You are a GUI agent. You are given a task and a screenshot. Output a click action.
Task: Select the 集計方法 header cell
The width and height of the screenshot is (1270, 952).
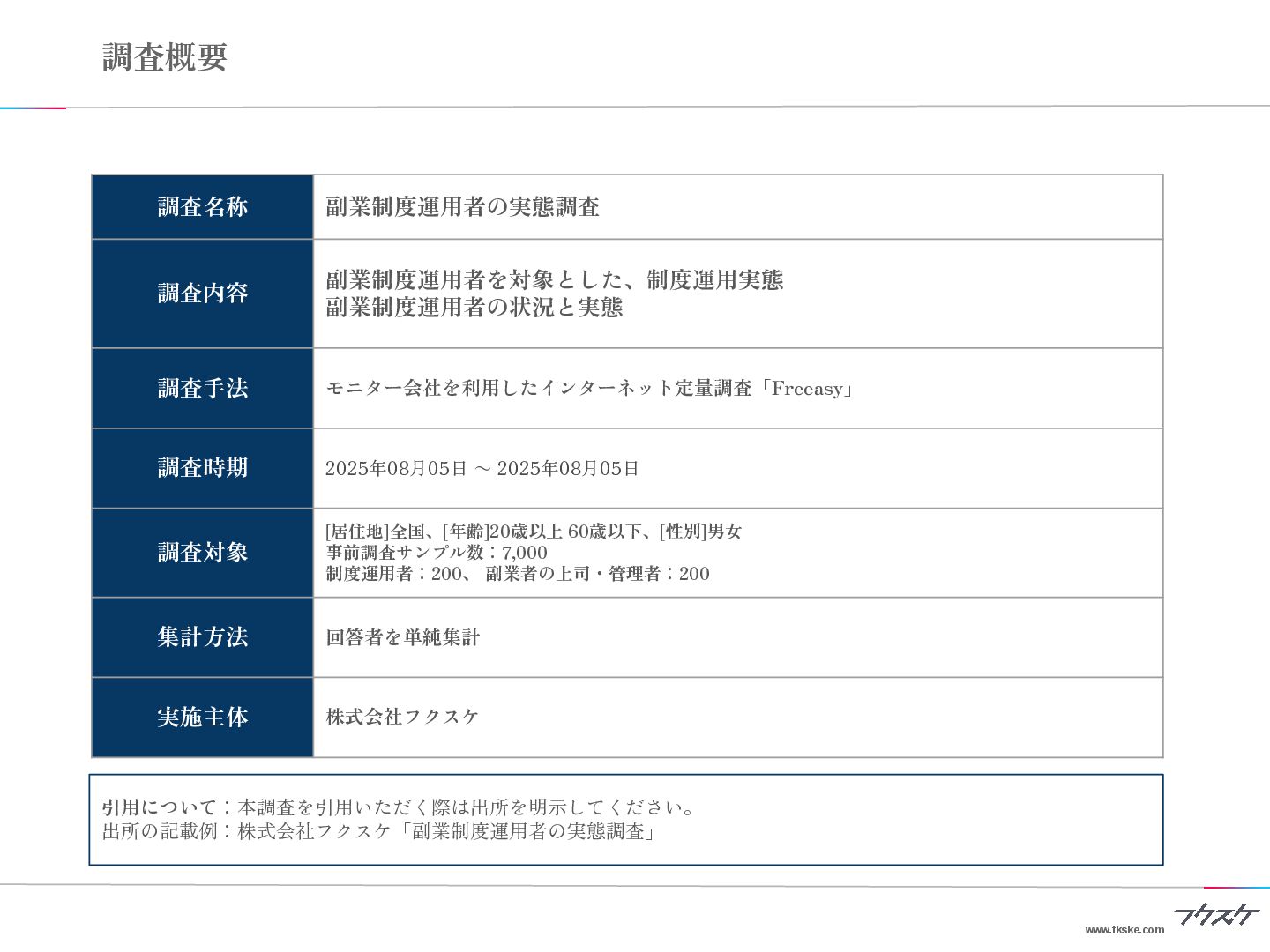(x=203, y=637)
